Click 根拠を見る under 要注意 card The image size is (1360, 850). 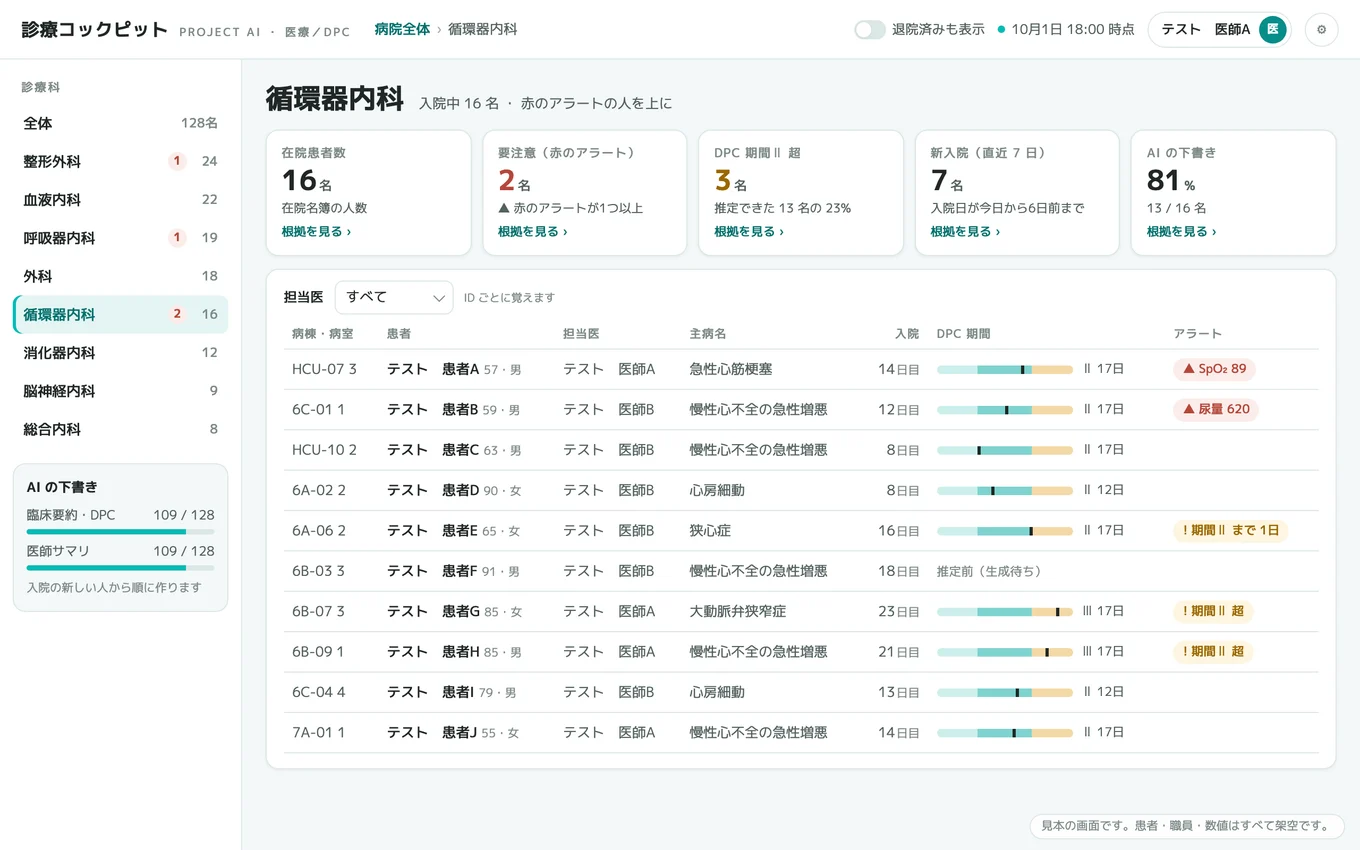point(532,232)
